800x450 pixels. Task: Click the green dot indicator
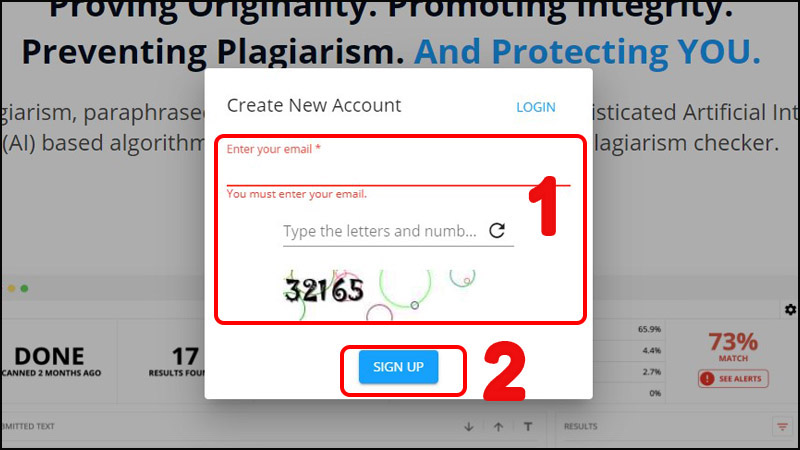pos(24,288)
